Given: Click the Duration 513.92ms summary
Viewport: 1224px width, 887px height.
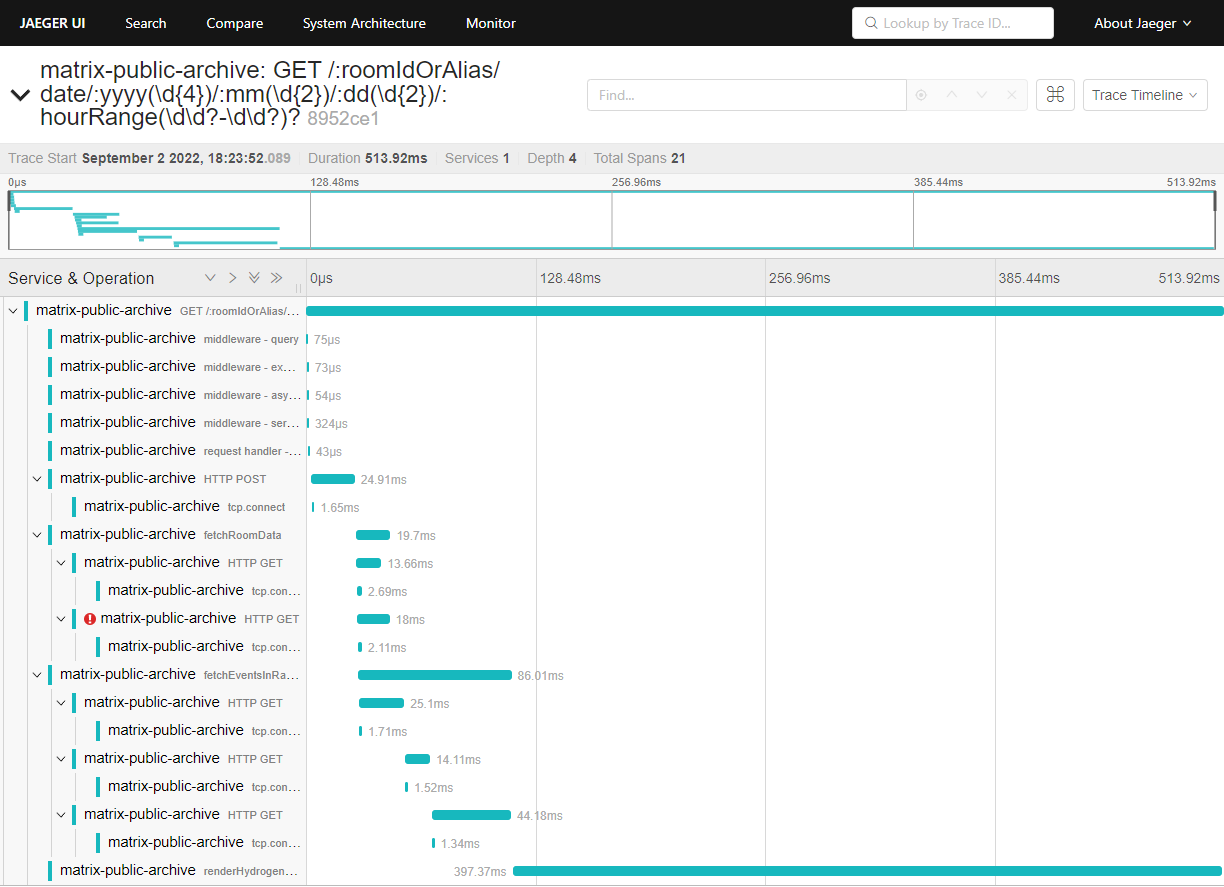Looking at the screenshot, I should point(368,158).
